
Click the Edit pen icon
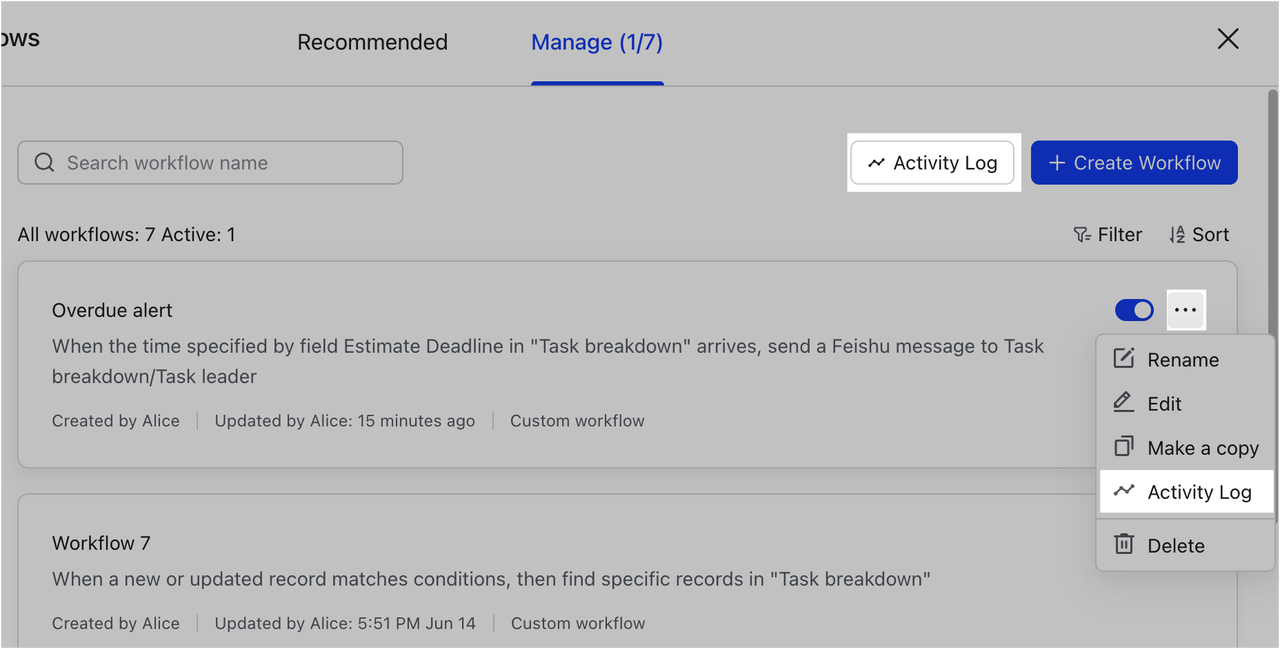[x=1124, y=403]
